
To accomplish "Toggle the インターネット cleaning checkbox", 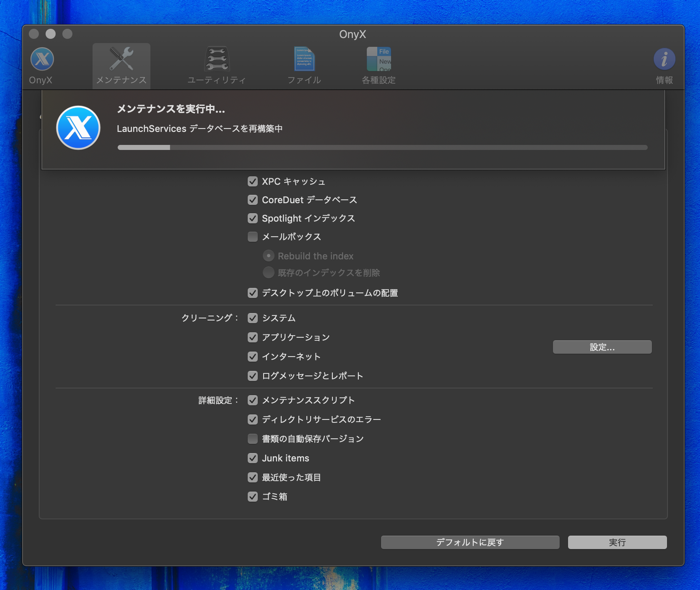I will [253, 357].
